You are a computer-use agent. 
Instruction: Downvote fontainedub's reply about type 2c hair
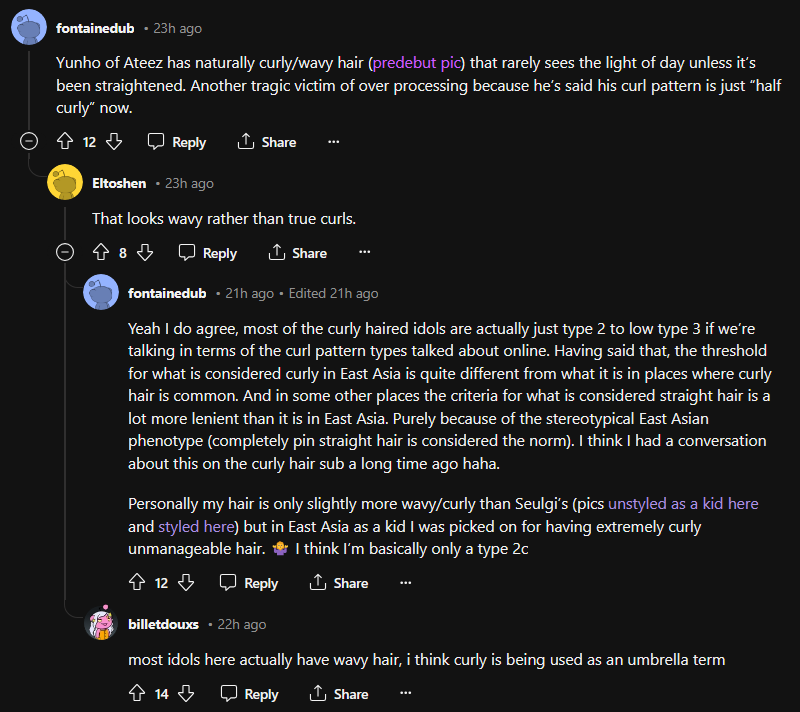pyautogui.click(x=186, y=582)
